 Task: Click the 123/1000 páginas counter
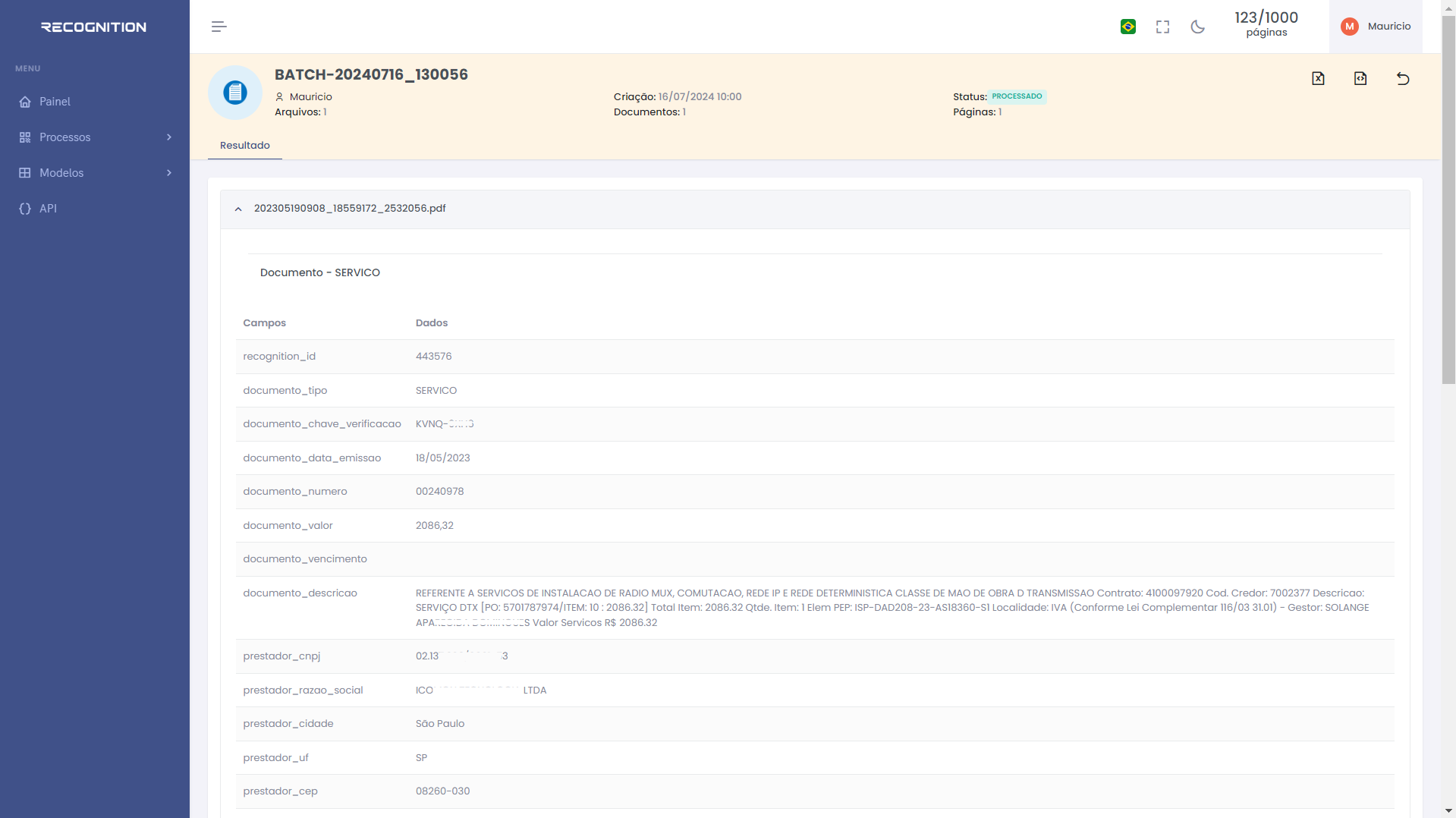point(1266,24)
